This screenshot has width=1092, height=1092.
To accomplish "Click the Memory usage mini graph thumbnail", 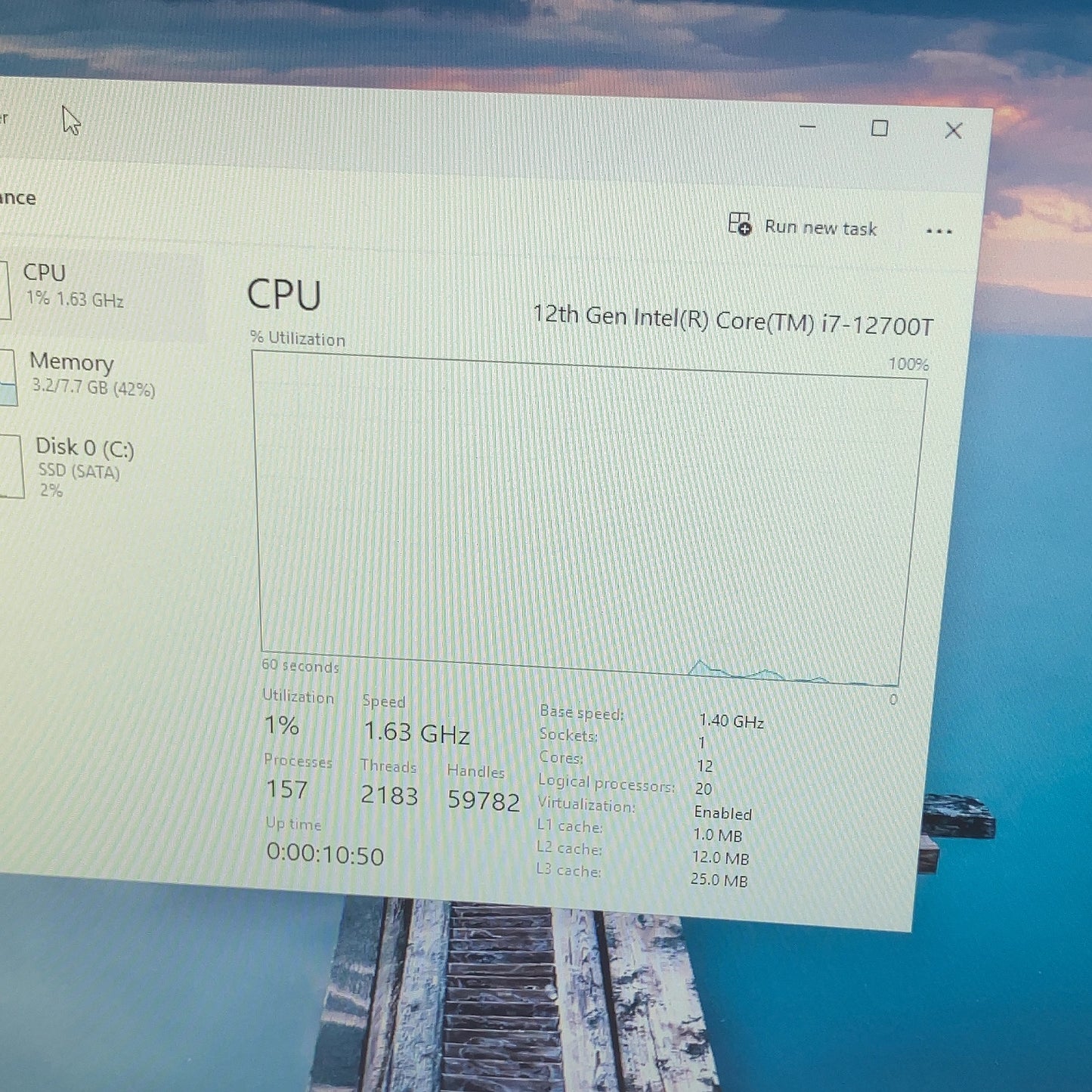I will coord(8,377).
